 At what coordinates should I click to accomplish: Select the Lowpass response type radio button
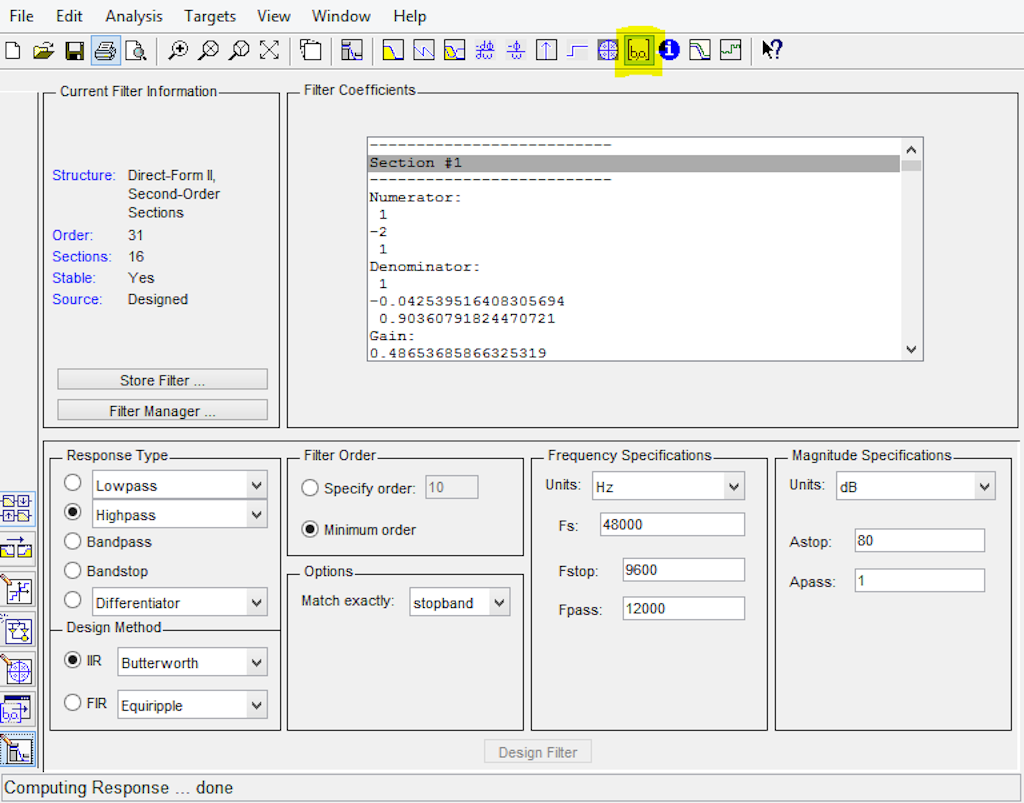(x=73, y=484)
